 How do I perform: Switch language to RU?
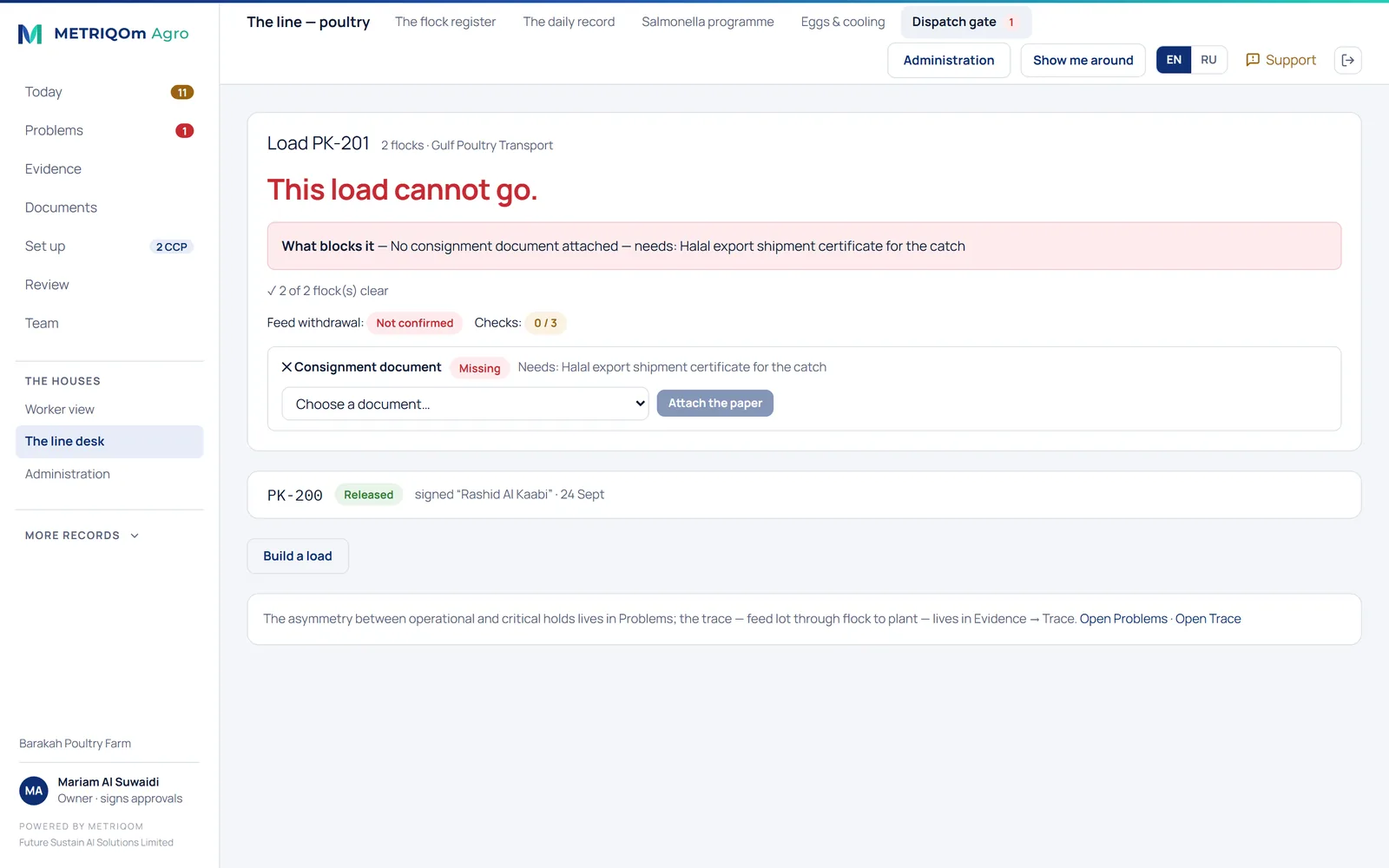coord(1208,60)
